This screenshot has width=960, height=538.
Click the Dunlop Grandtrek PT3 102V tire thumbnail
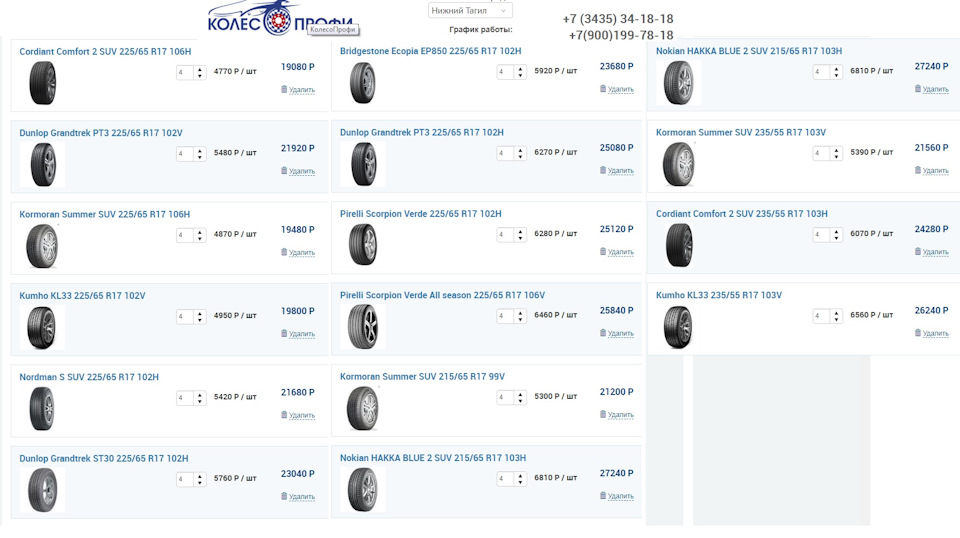42,165
